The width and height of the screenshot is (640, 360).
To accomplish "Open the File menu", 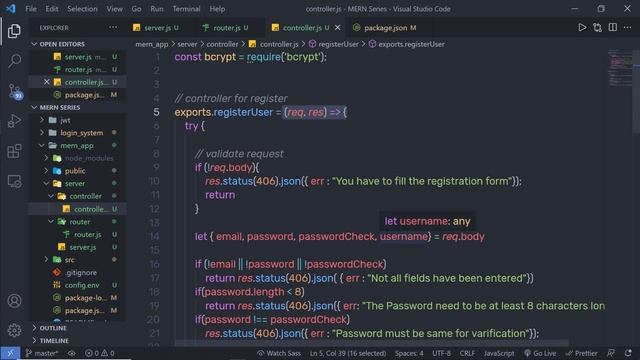I will pos(31,9).
